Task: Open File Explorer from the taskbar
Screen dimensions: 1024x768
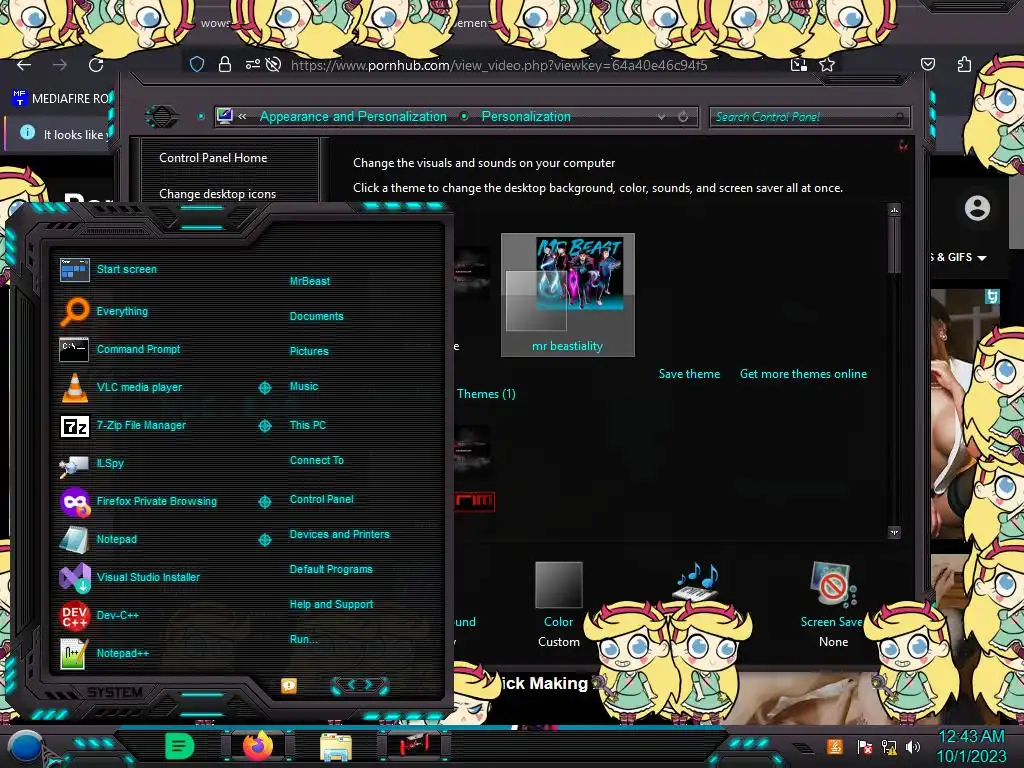Action: (336, 747)
